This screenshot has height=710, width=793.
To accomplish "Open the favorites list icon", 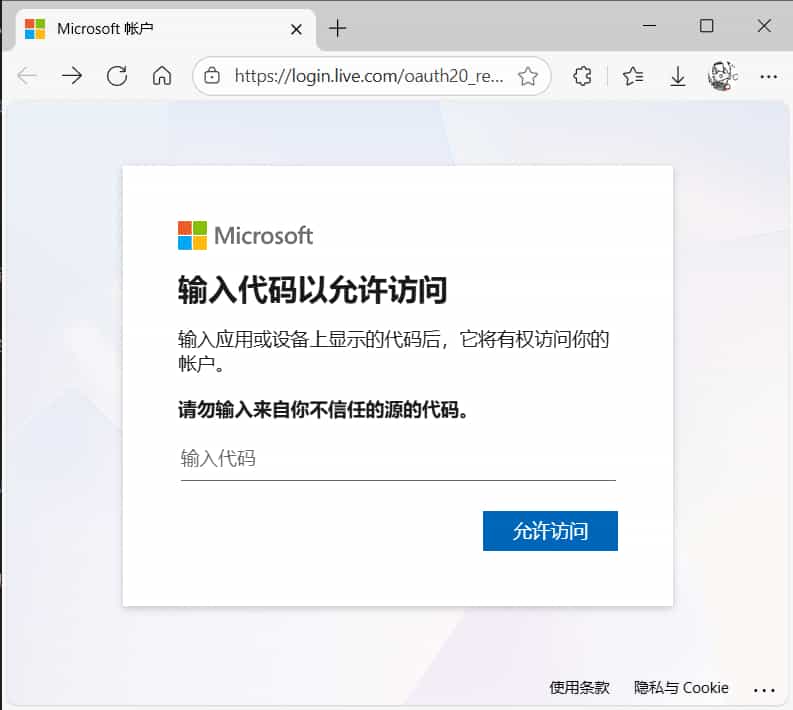I will coord(632,76).
